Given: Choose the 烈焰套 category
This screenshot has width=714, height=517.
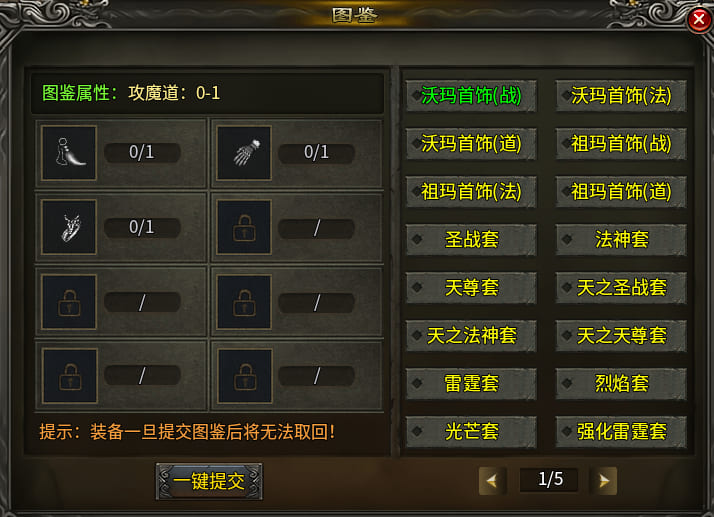Looking at the screenshot, I should [x=621, y=384].
